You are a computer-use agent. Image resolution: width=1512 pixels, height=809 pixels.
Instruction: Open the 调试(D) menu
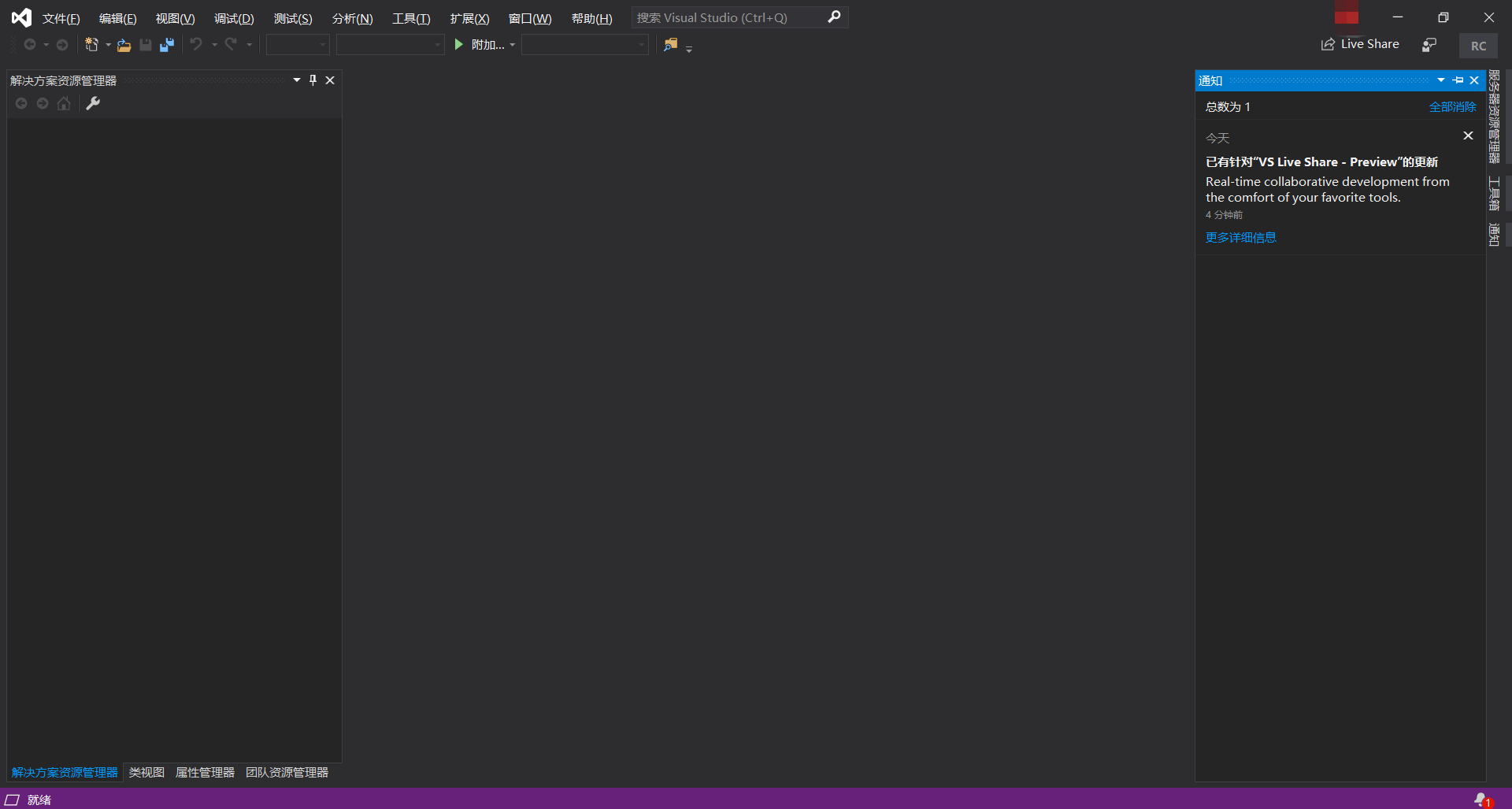pyautogui.click(x=234, y=18)
